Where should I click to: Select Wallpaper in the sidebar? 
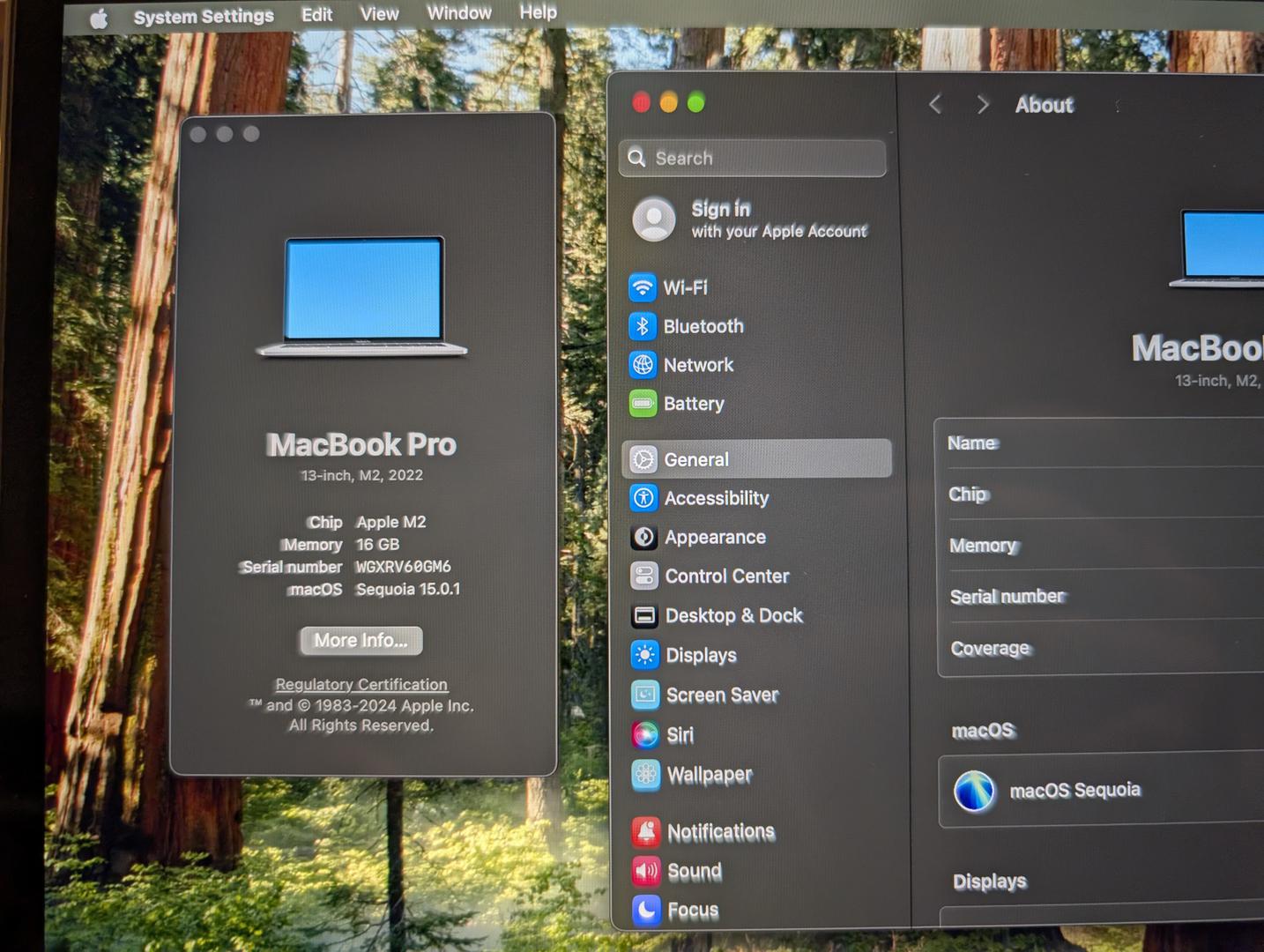(x=761, y=775)
